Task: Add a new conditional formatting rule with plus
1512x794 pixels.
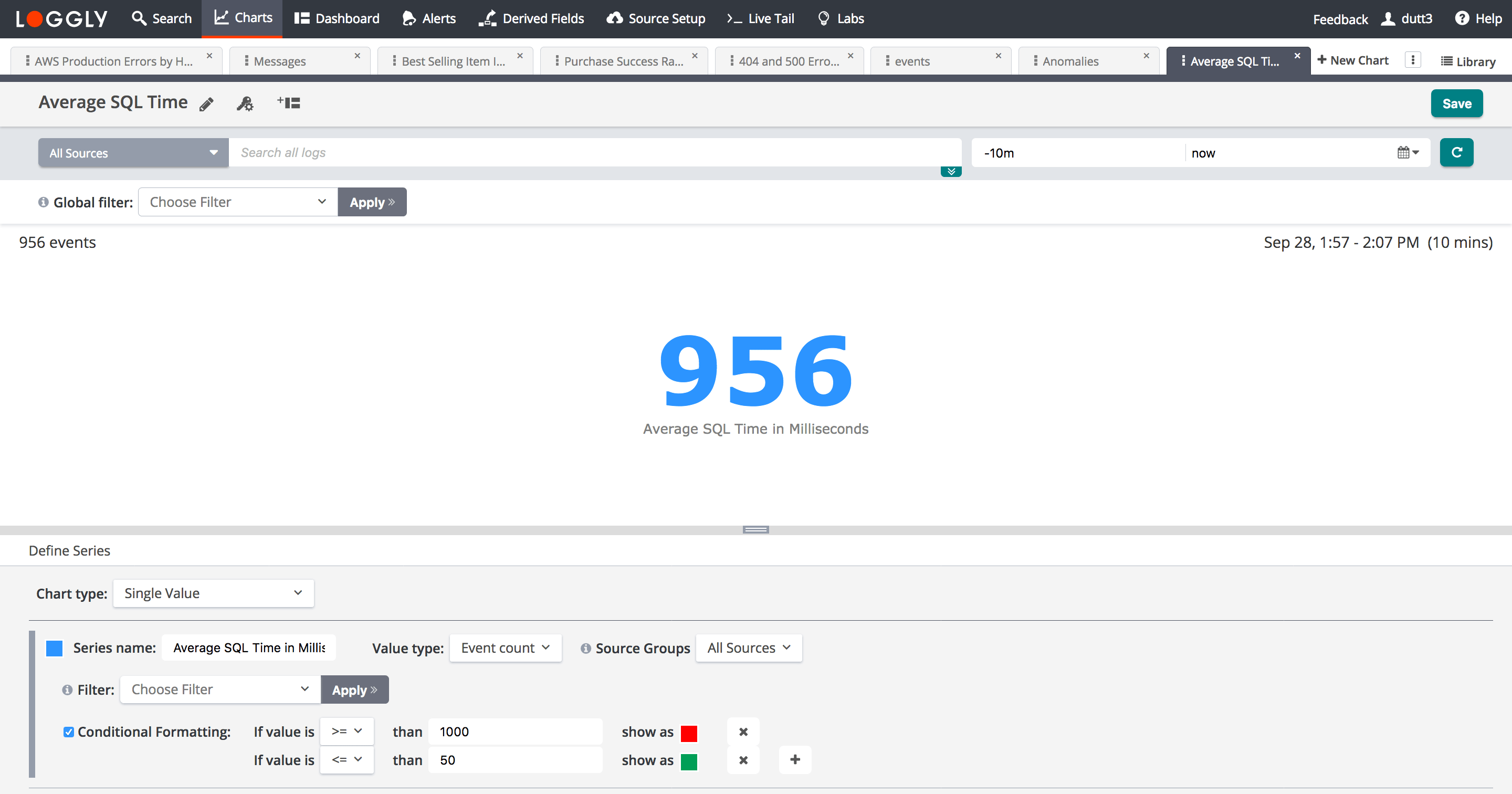Action: (x=795, y=759)
